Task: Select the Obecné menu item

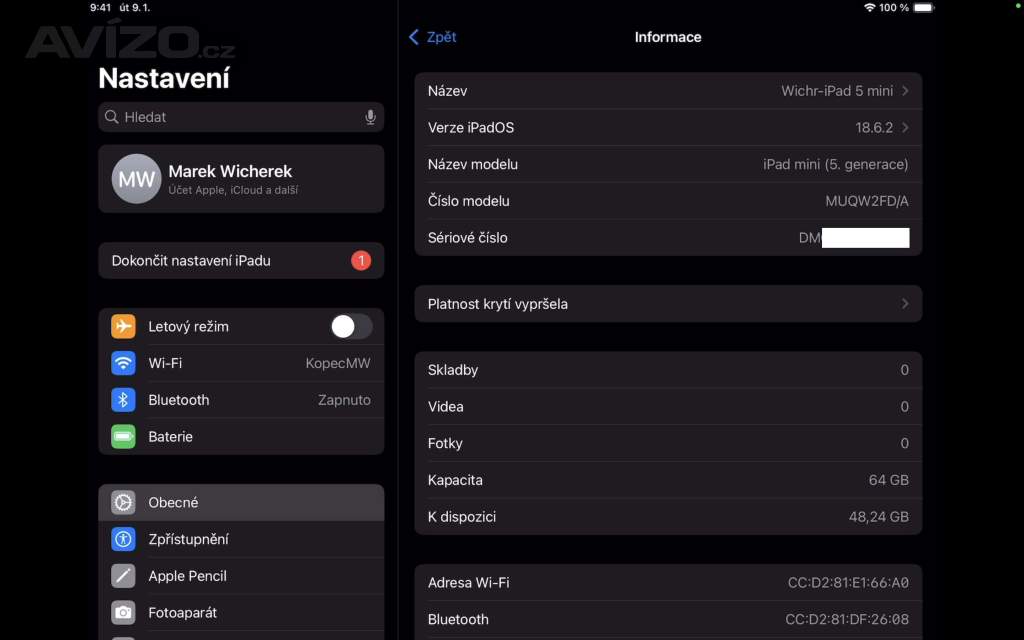Action: (x=241, y=502)
